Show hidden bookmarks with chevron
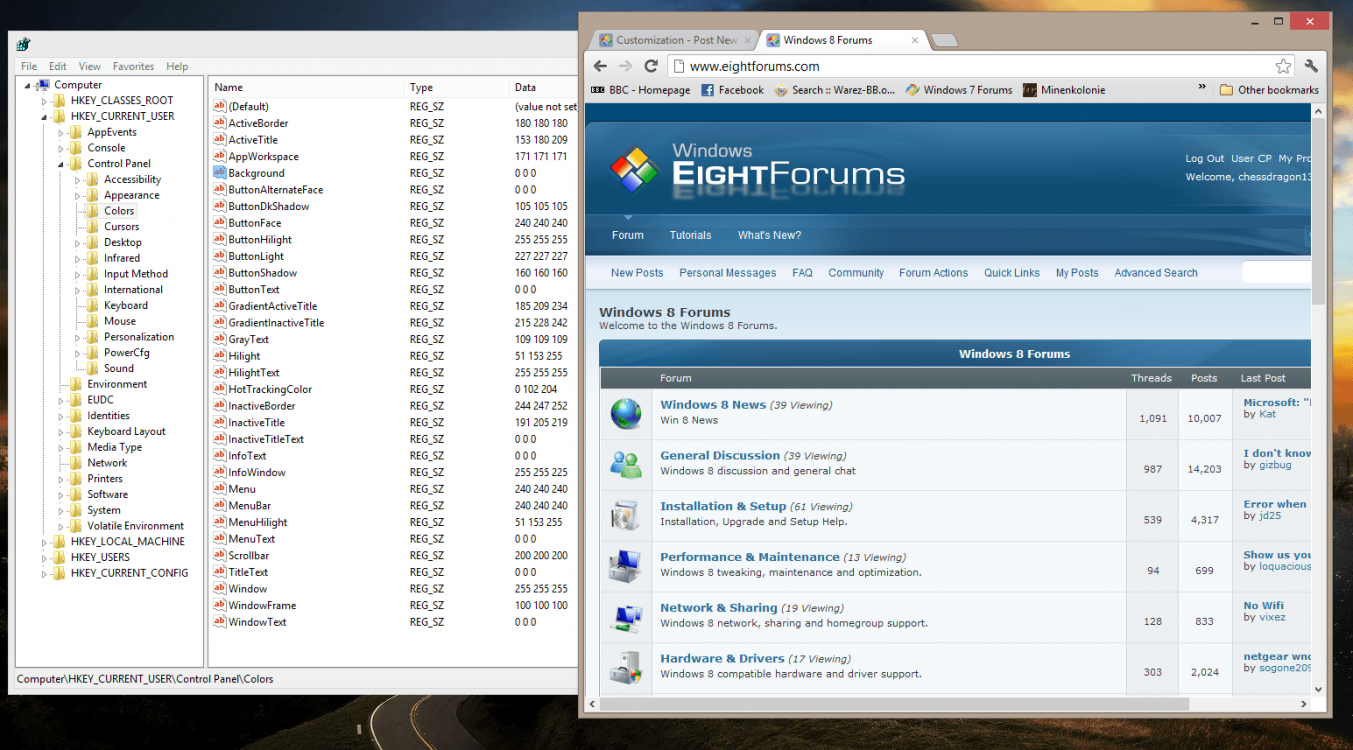This screenshot has width=1353, height=750. pyautogui.click(x=1202, y=89)
